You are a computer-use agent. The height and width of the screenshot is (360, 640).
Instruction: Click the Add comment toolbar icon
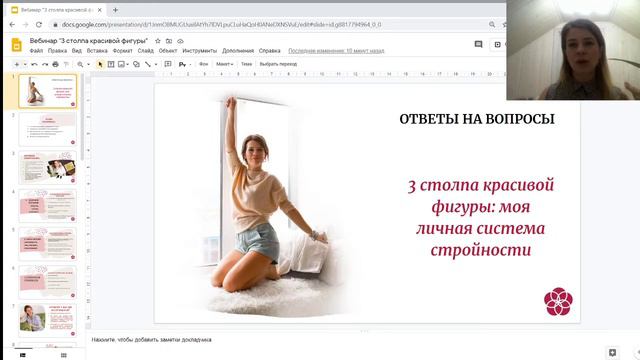click(168, 64)
